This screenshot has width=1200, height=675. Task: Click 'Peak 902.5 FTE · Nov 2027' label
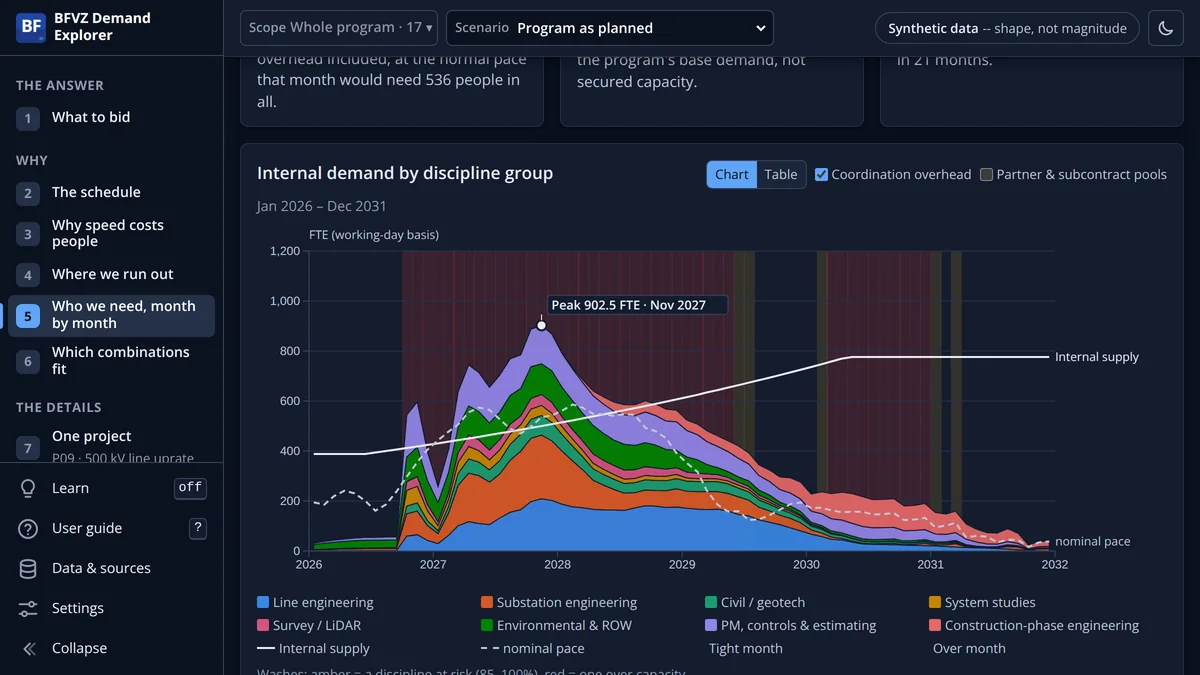[638, 305]
